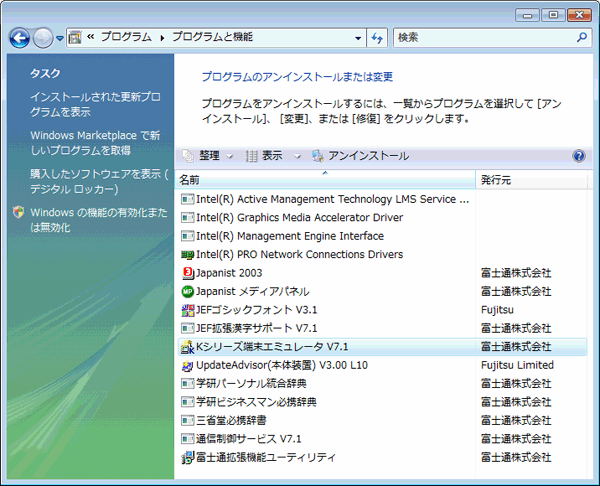Select the JEF拡張漢字サポート V7.1 icon
Image resolution: width=600 pixels, height=486 pixels.
[x=188, y=328]
